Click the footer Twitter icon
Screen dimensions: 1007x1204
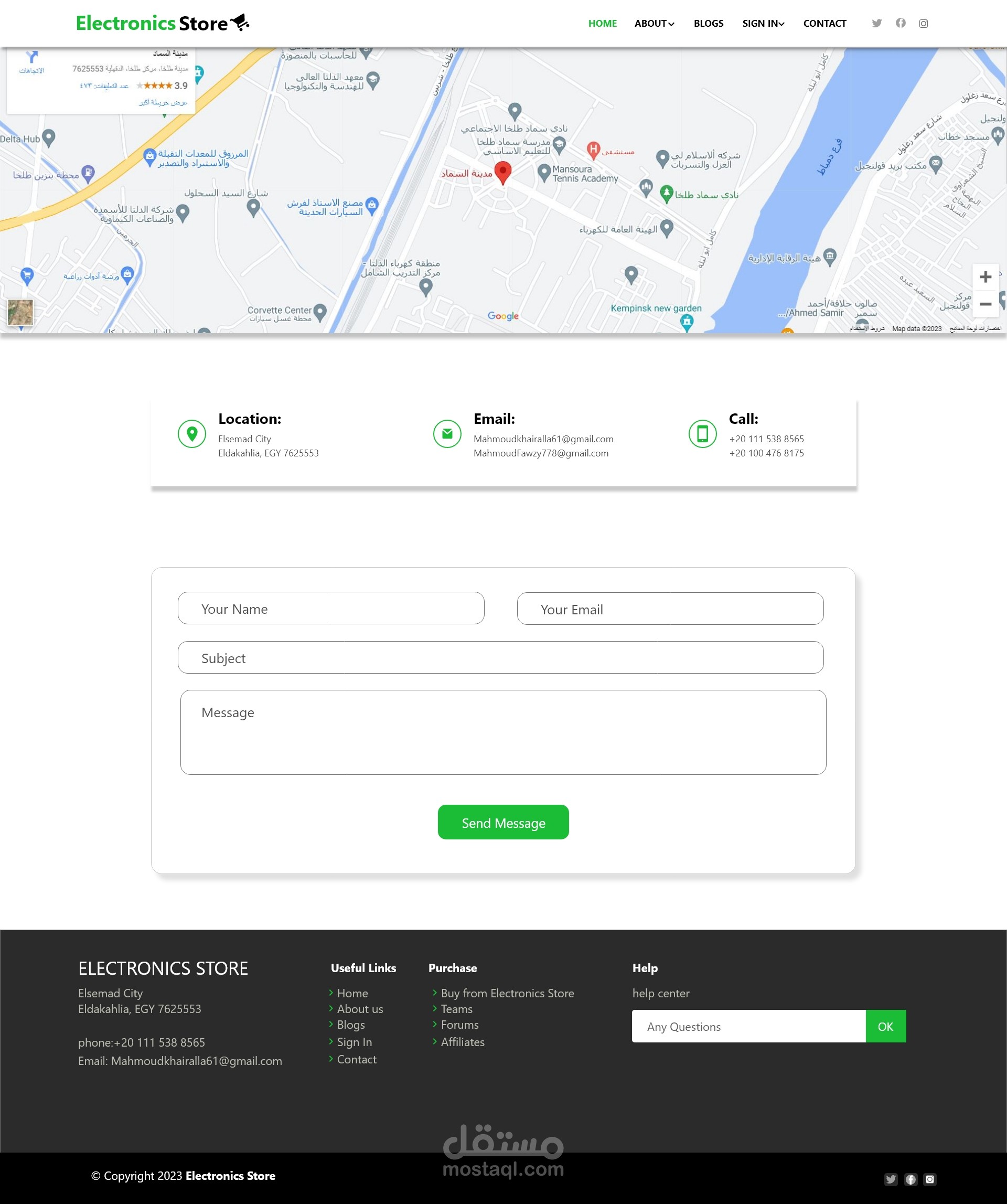[x=890, y=1179]
